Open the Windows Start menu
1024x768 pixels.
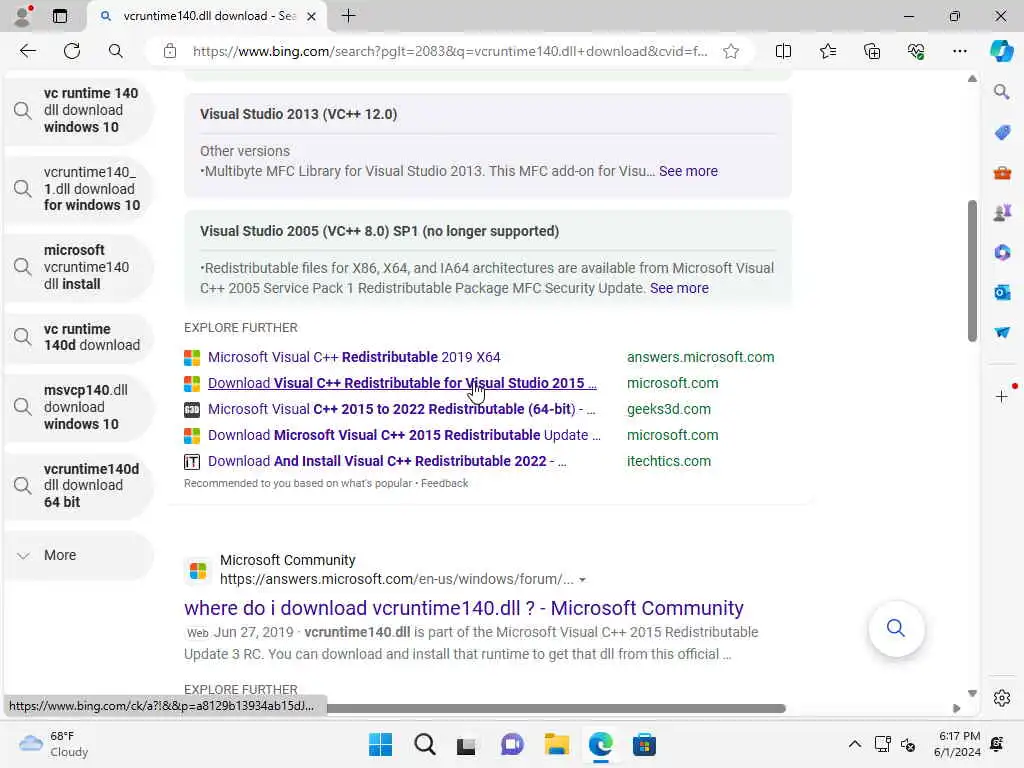coord(380,744)
